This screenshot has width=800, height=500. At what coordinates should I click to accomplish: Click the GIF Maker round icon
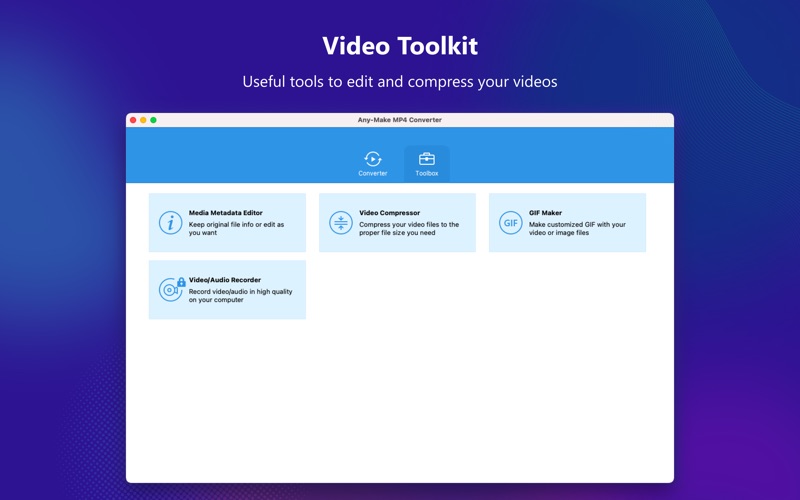pyautogui.click(x=510, y=223)
